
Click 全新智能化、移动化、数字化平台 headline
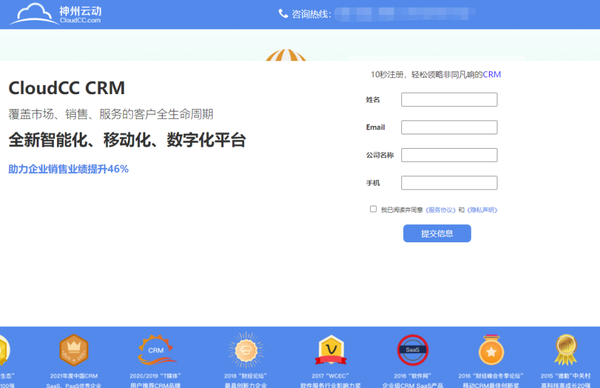click(x=127, y=140)
